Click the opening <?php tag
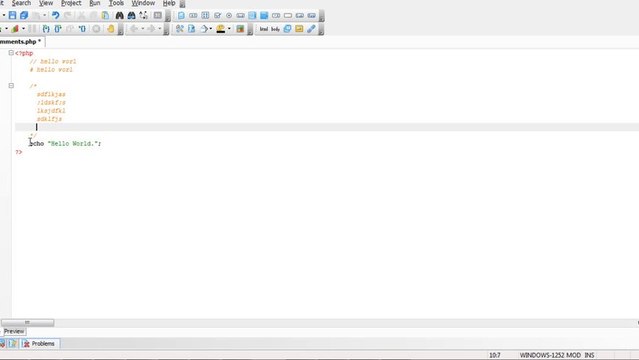639x360 pixels. pos(24,53)
